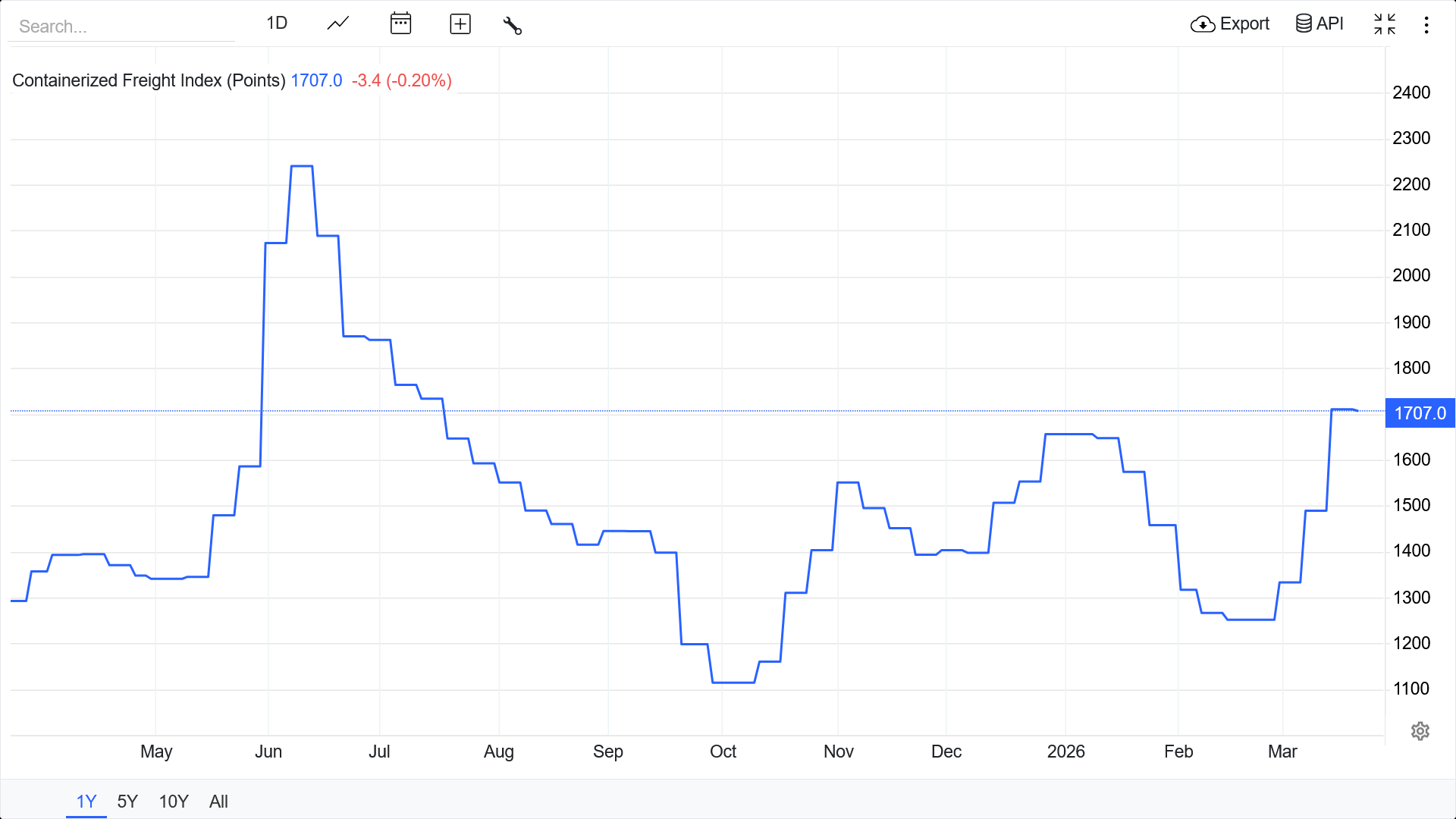Click the plus icon to add comparison

pos(460,24)
